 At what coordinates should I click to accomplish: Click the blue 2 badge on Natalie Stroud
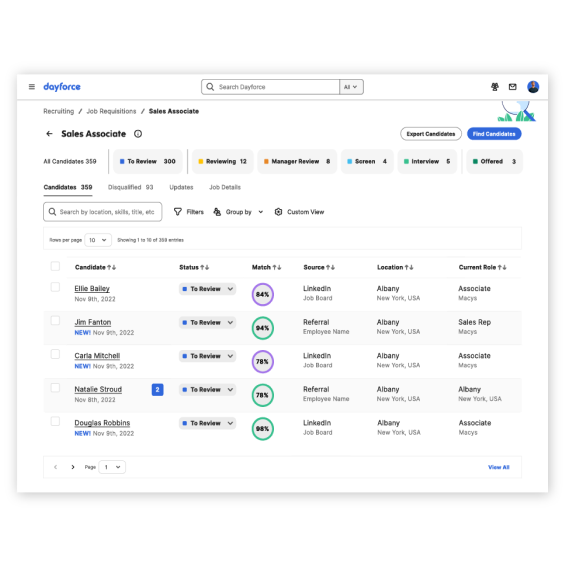[157, 389]
